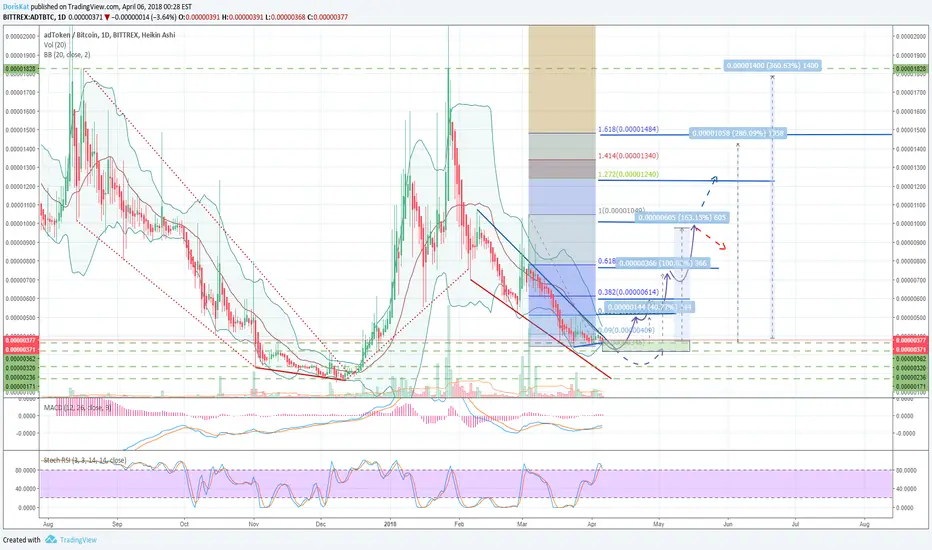
Task: Click the 0.382(0.00000614) Fibonacci label
Action: [628, 292]
